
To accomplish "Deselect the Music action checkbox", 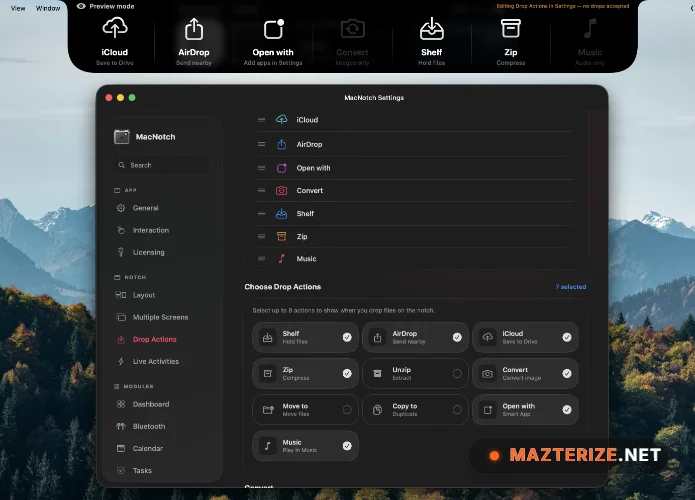I will coord(347,446).
